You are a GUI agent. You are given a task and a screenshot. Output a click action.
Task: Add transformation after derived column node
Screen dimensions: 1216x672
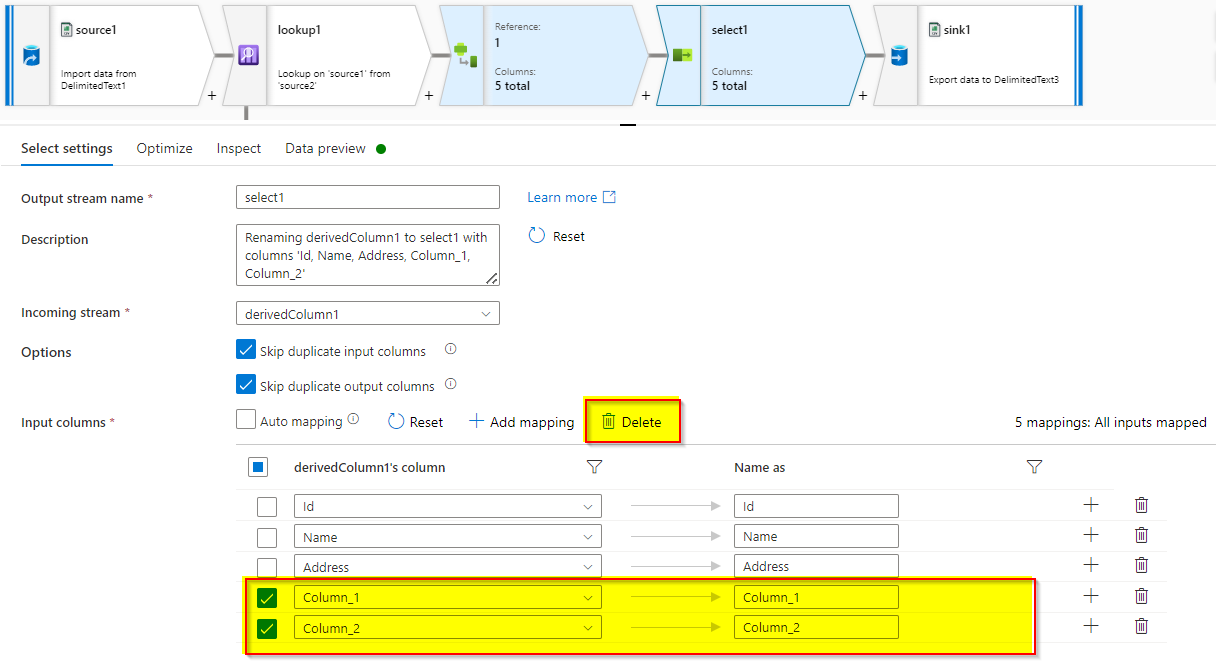tap(645, 96)
